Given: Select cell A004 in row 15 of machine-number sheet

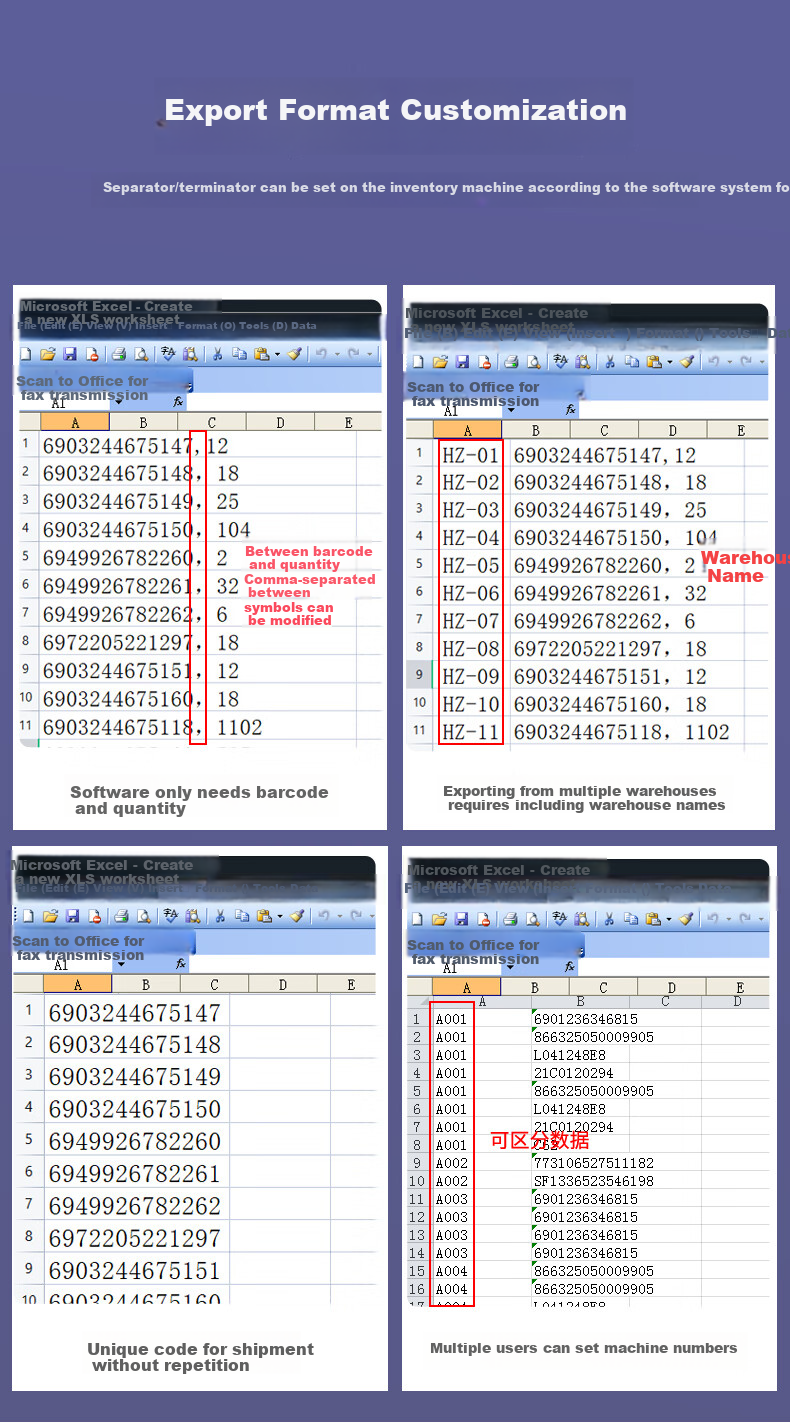Looking at the screenshot, I should click(x=452, y=1272).
